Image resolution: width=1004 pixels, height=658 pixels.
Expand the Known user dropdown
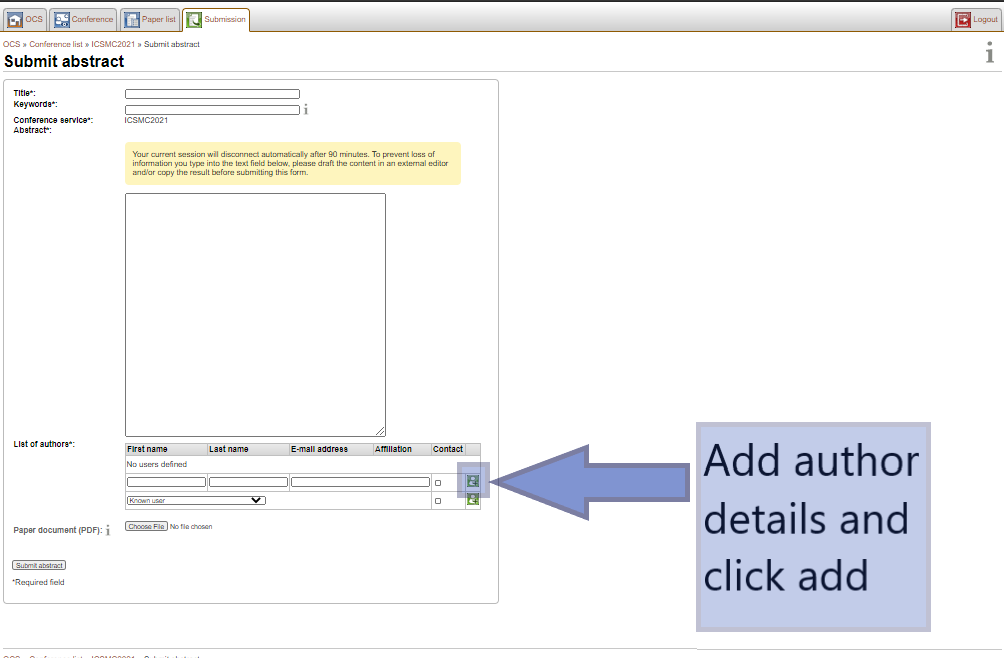196,500
